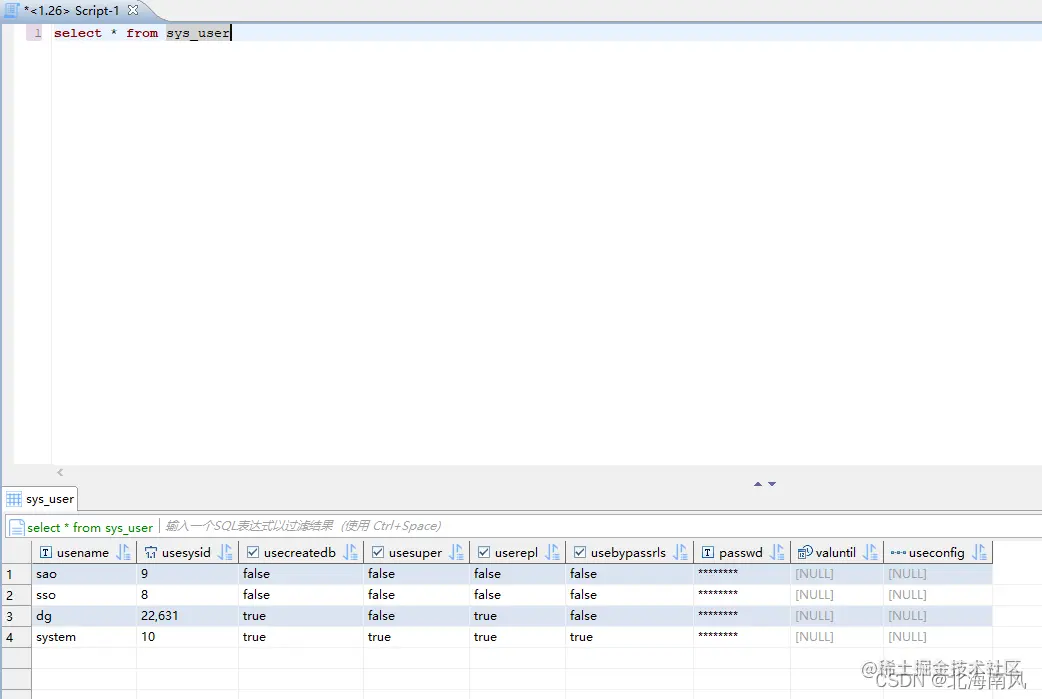Sort by the usecreatedb column arrows
This screenshot has width=1042, height=699.
pyautogui.click(x=350, y=552)
